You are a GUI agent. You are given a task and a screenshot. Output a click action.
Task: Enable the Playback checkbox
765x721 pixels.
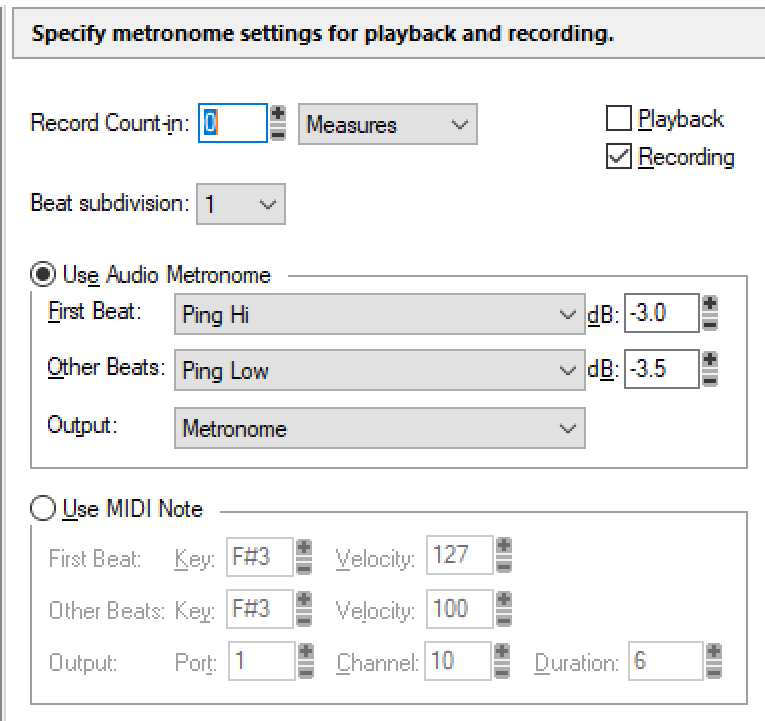[x=619, y=119]
